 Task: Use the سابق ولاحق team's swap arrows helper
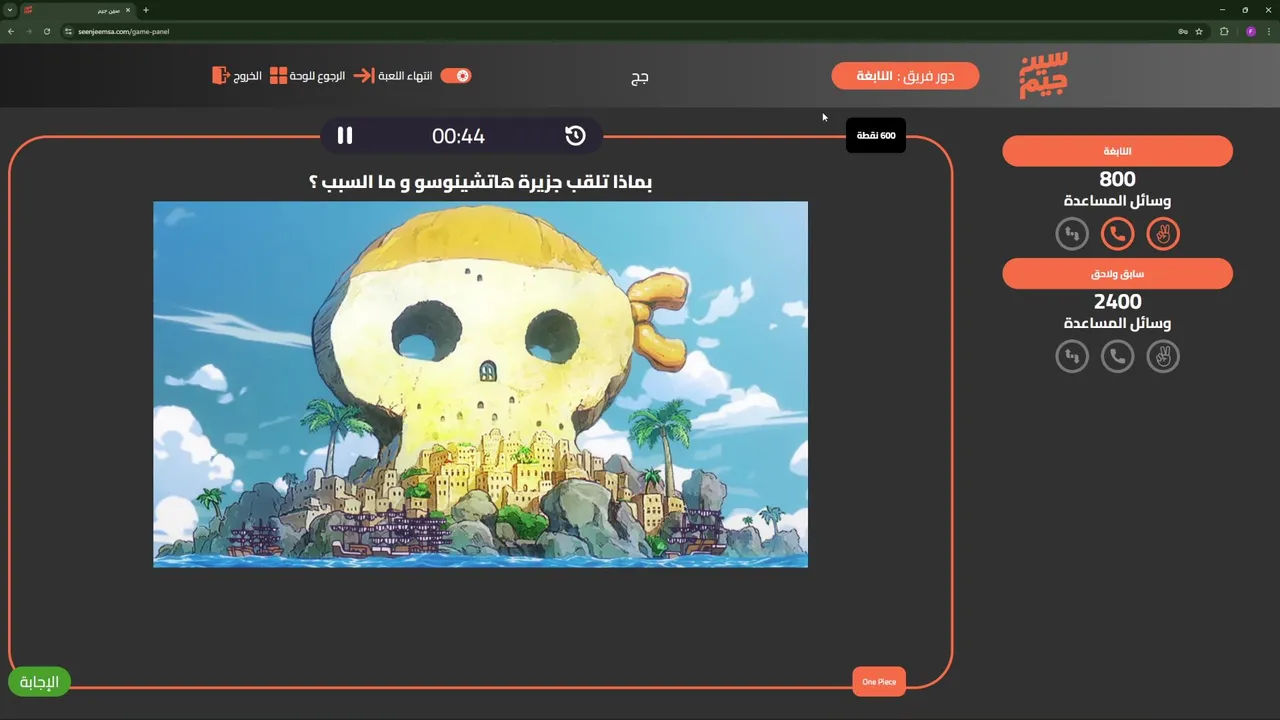click(1072, 356)
